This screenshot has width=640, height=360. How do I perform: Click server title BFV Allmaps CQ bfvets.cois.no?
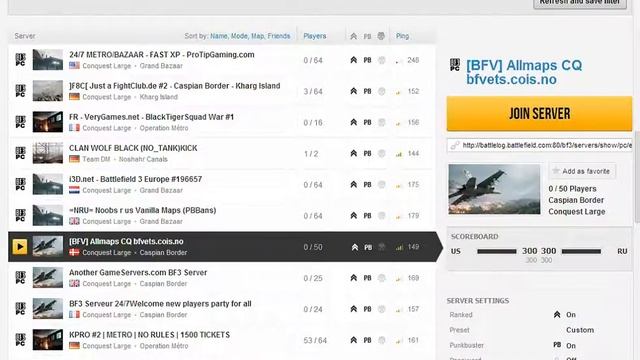point(524,72)
